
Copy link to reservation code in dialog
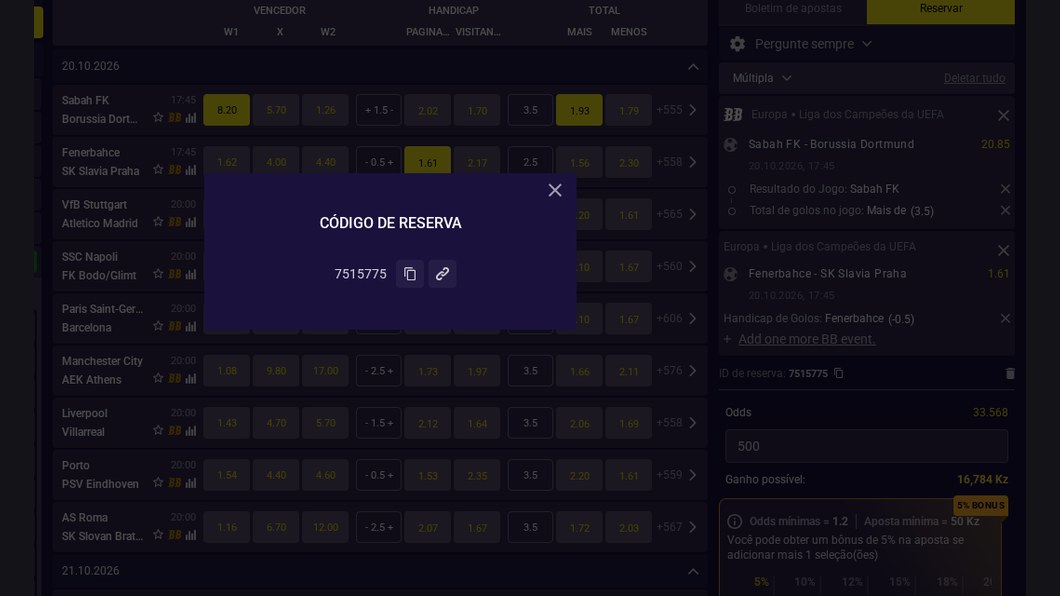coord(442,274)
